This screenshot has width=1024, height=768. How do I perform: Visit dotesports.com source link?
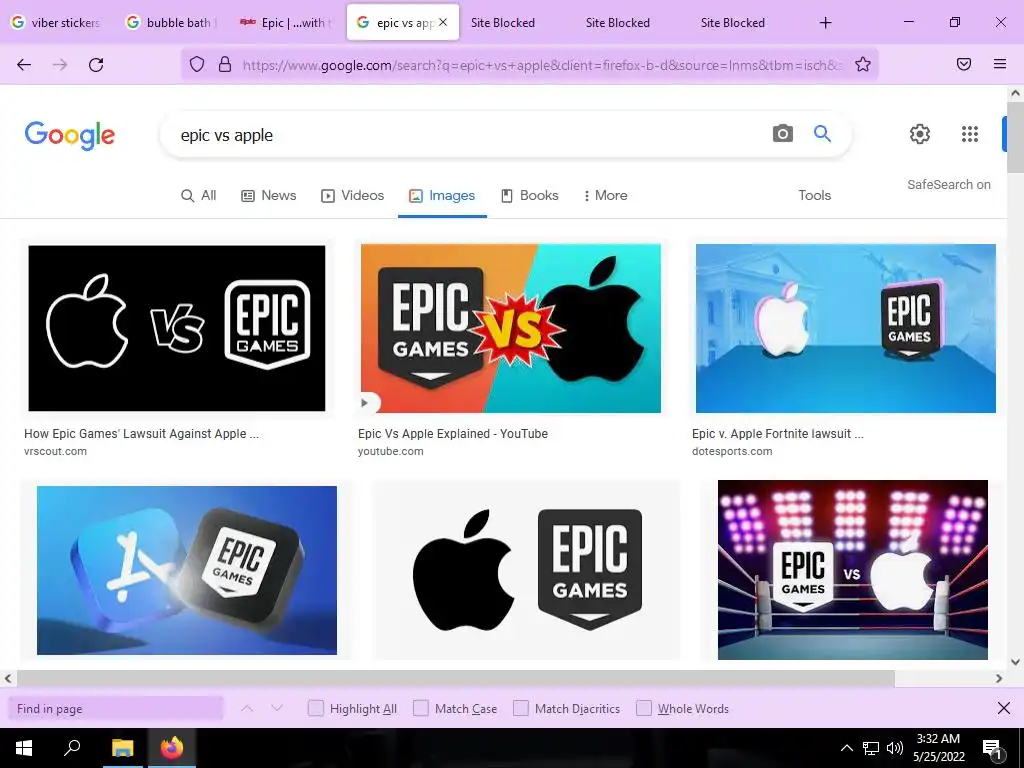click(x=732, y=451)
